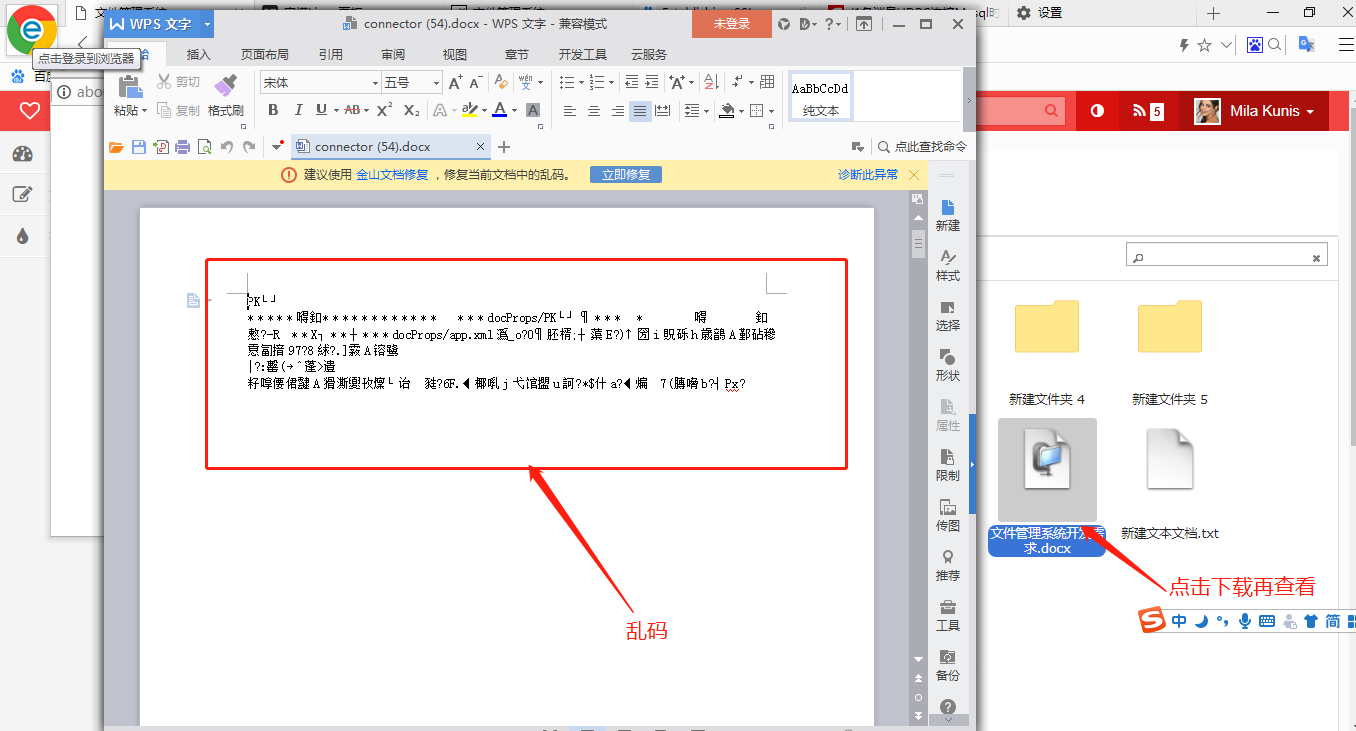Click the browser file search input field
This screenshot has width=1356, height=731.
point(1227,257)
